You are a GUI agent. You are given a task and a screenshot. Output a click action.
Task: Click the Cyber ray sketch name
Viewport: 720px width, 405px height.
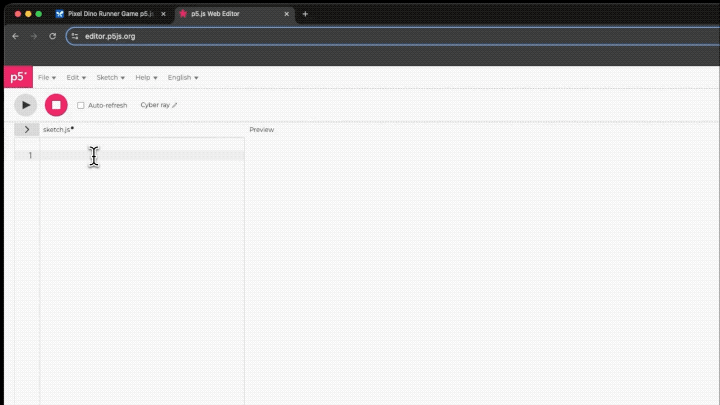click(154, 105)
